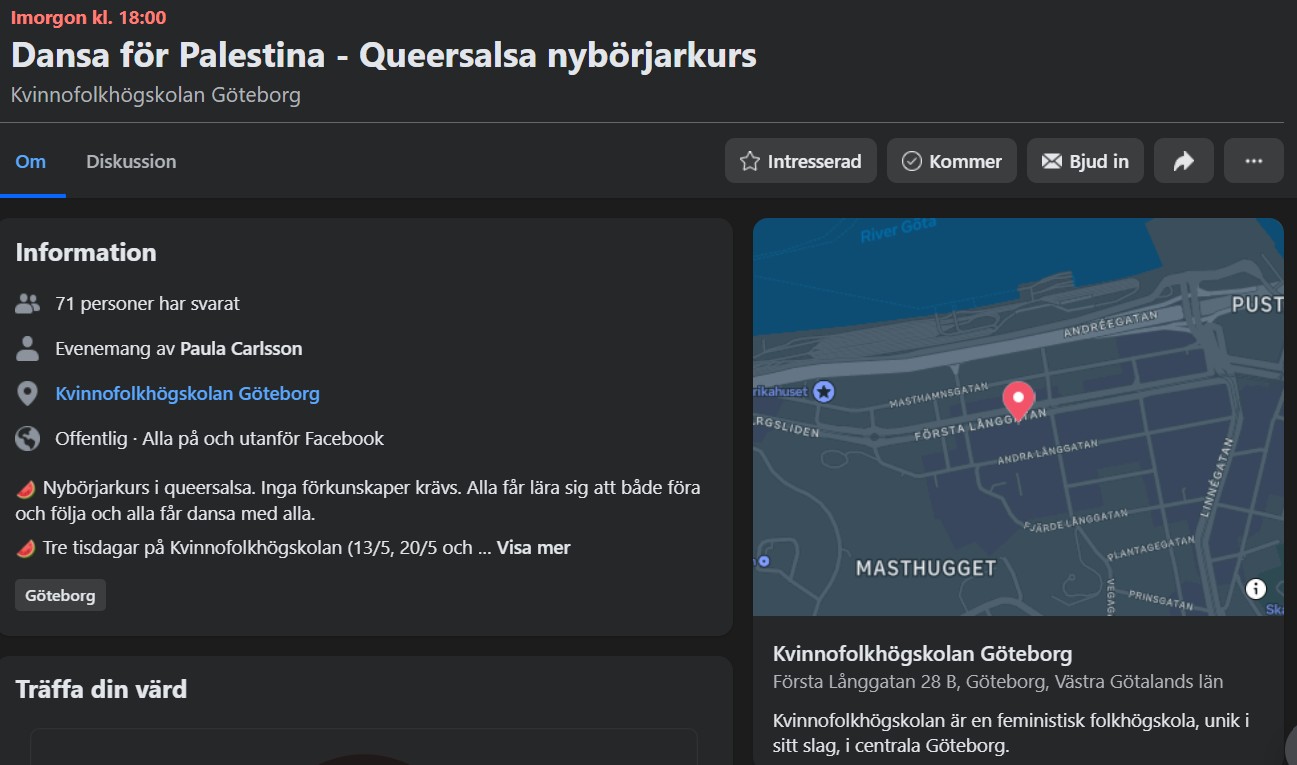1297x765 pixels.
Task: Open the three-dot more options menu
Action: click(x=1254, y=161)
